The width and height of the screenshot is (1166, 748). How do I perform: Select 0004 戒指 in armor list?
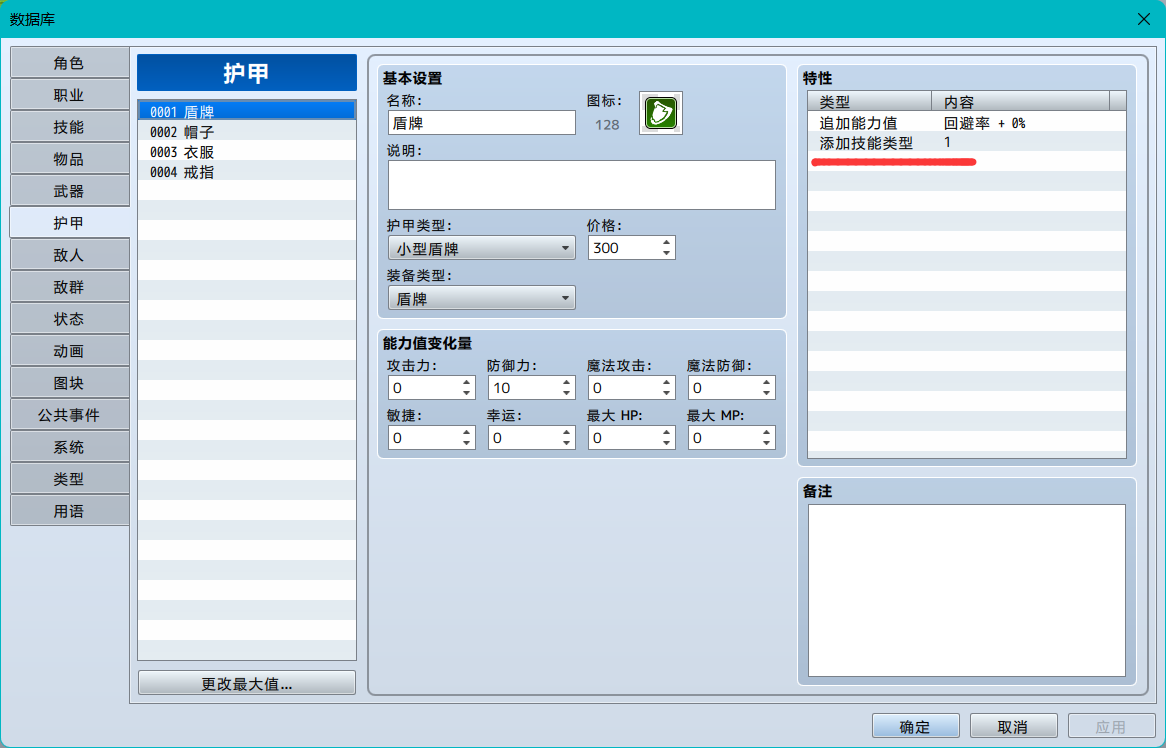[246, 172]
